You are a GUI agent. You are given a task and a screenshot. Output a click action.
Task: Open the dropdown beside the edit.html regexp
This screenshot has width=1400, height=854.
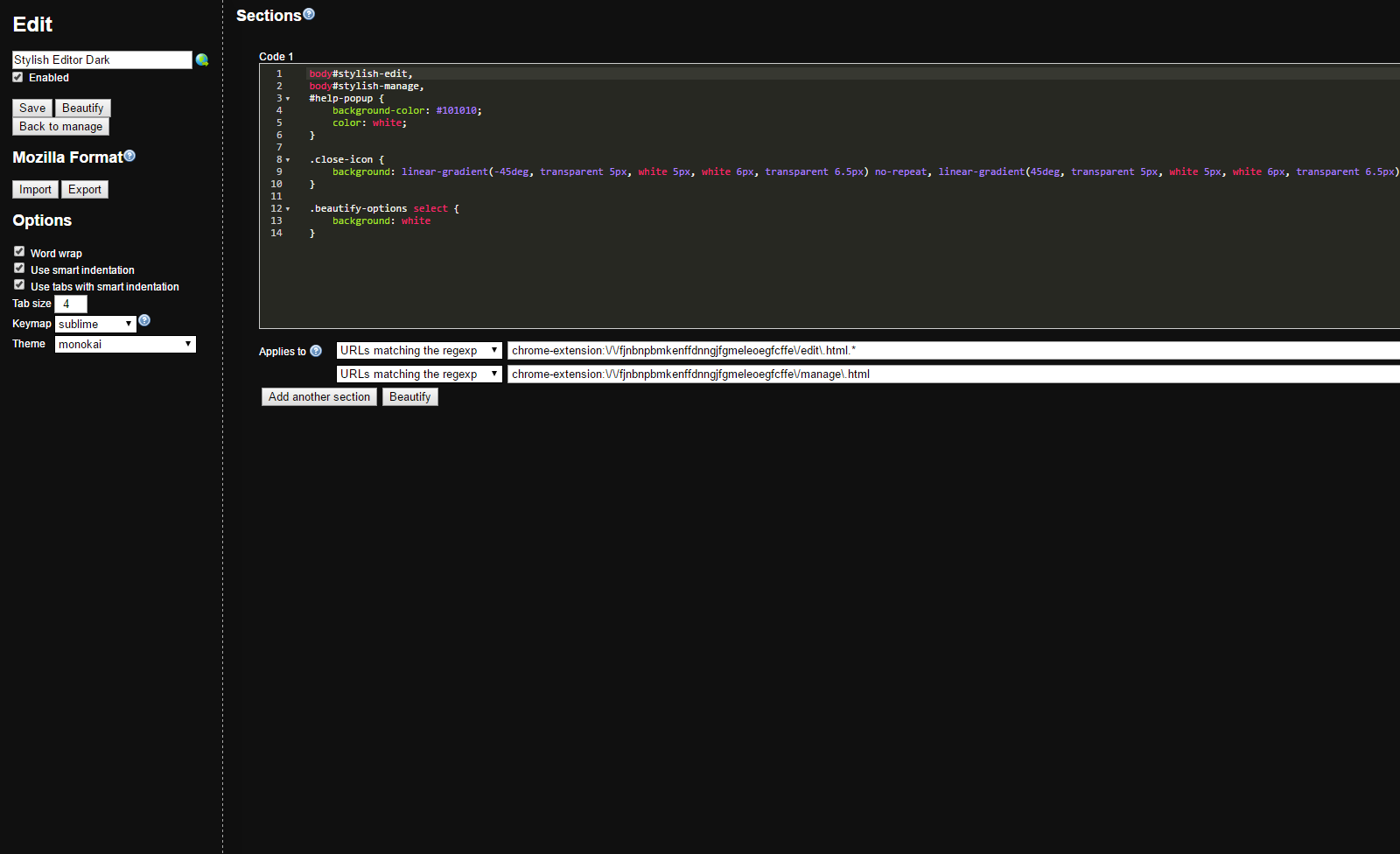(419, 350)
